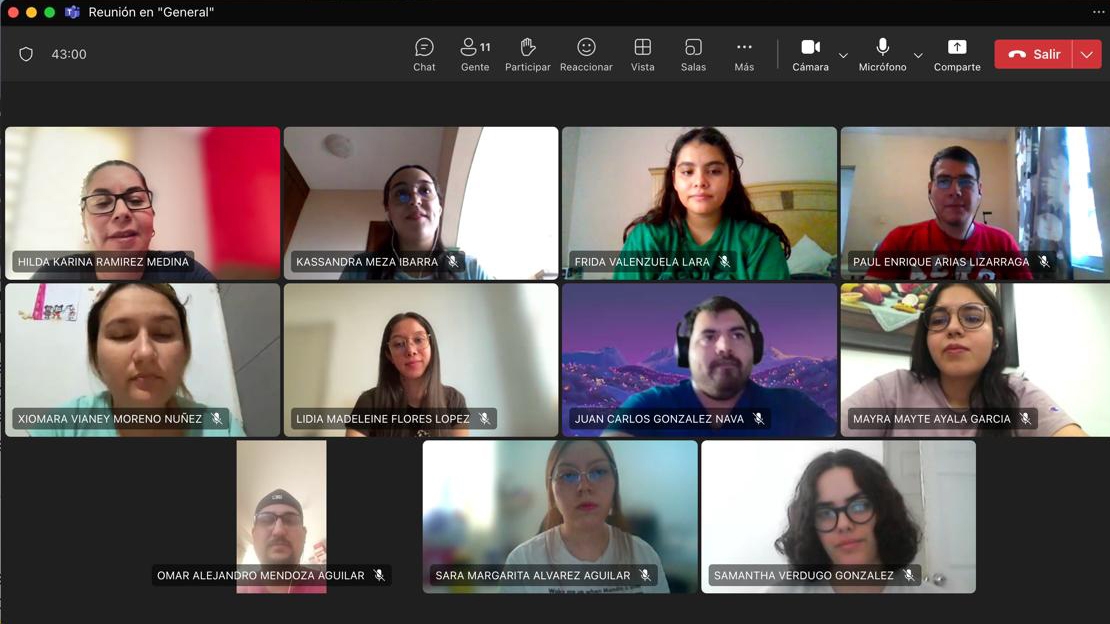
Task: Minimize the window with yellow button
Action: [x=31, y=12]
